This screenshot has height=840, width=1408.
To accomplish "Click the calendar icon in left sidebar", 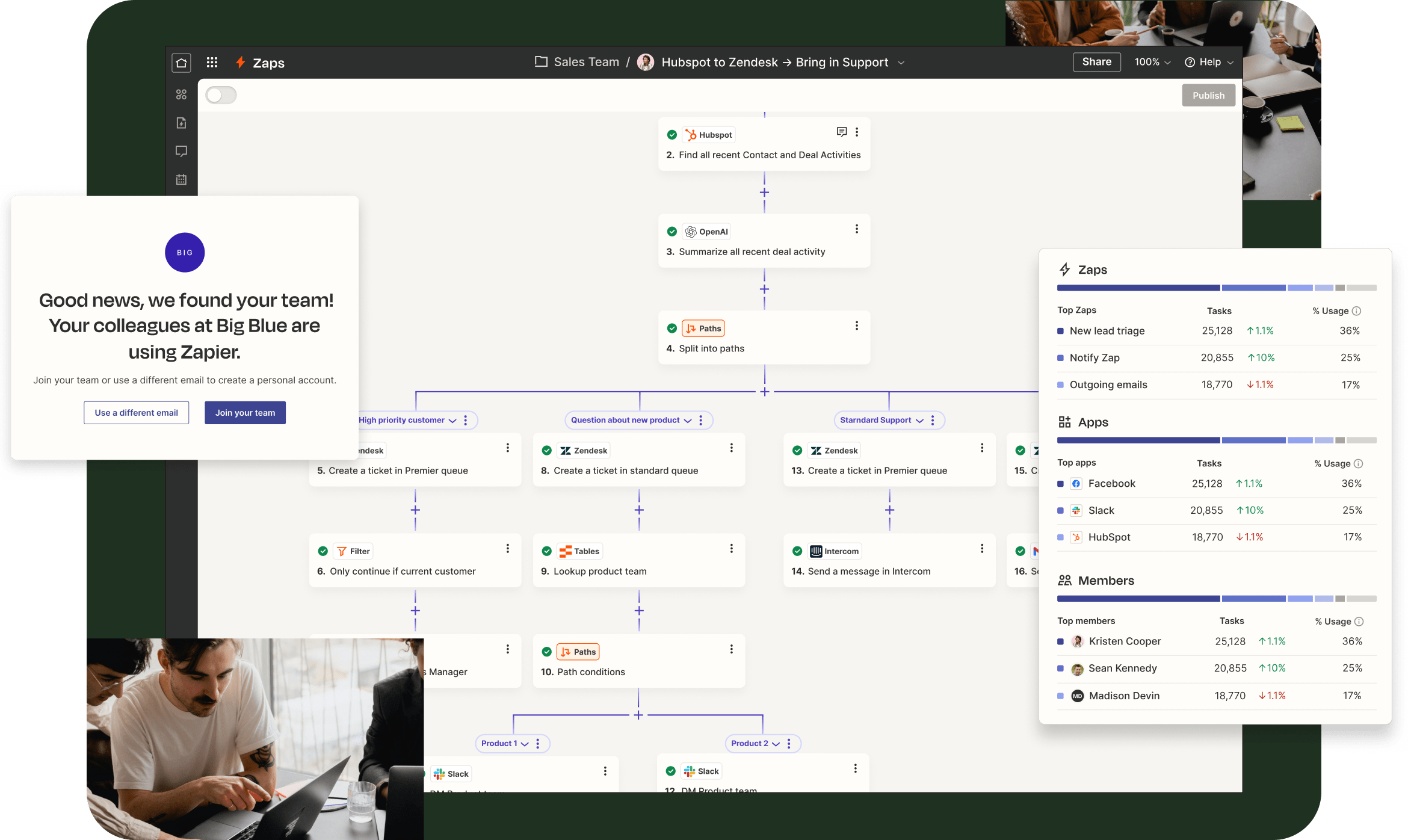I will coord(181,179).
